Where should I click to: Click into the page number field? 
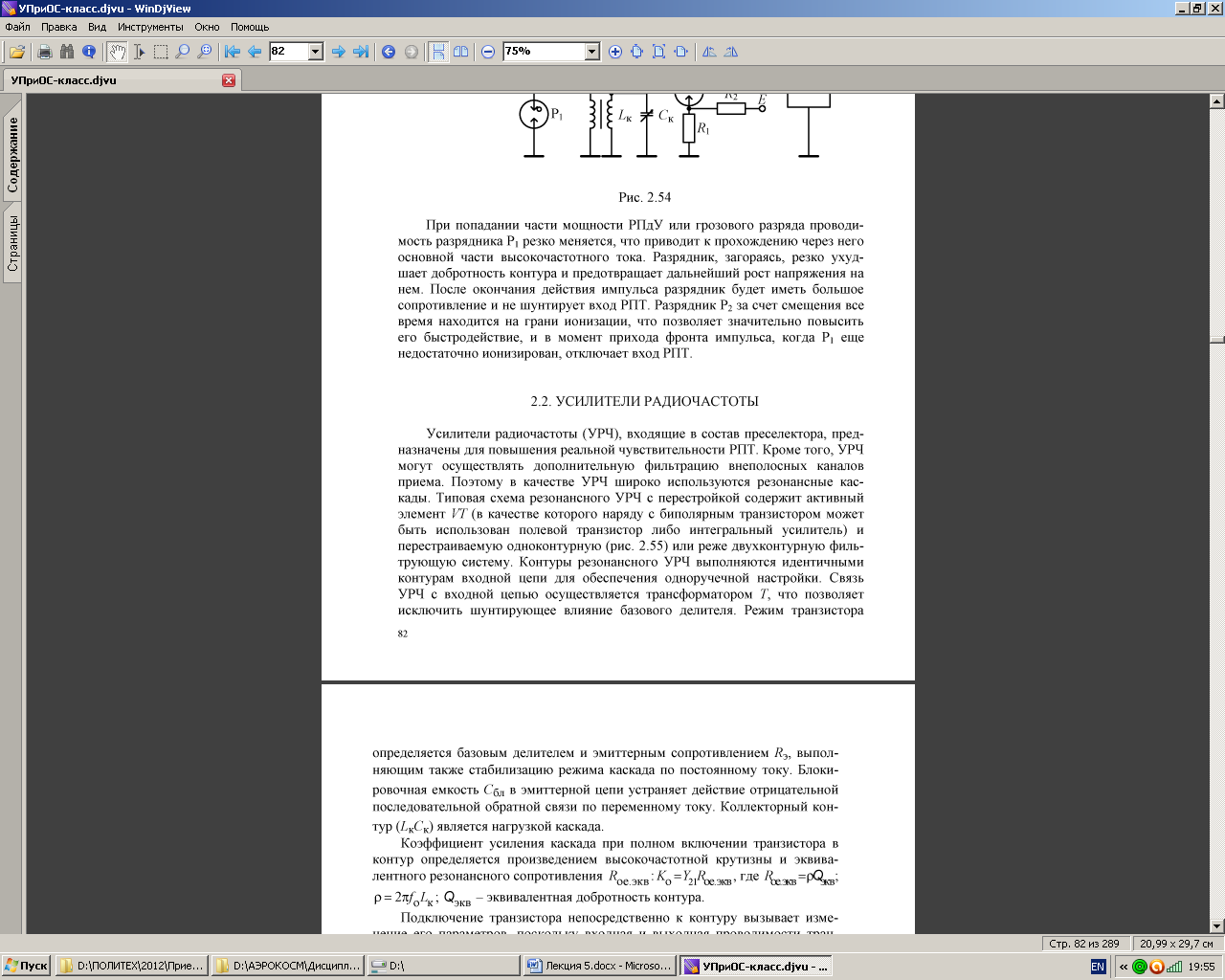(x=289, y=52)
